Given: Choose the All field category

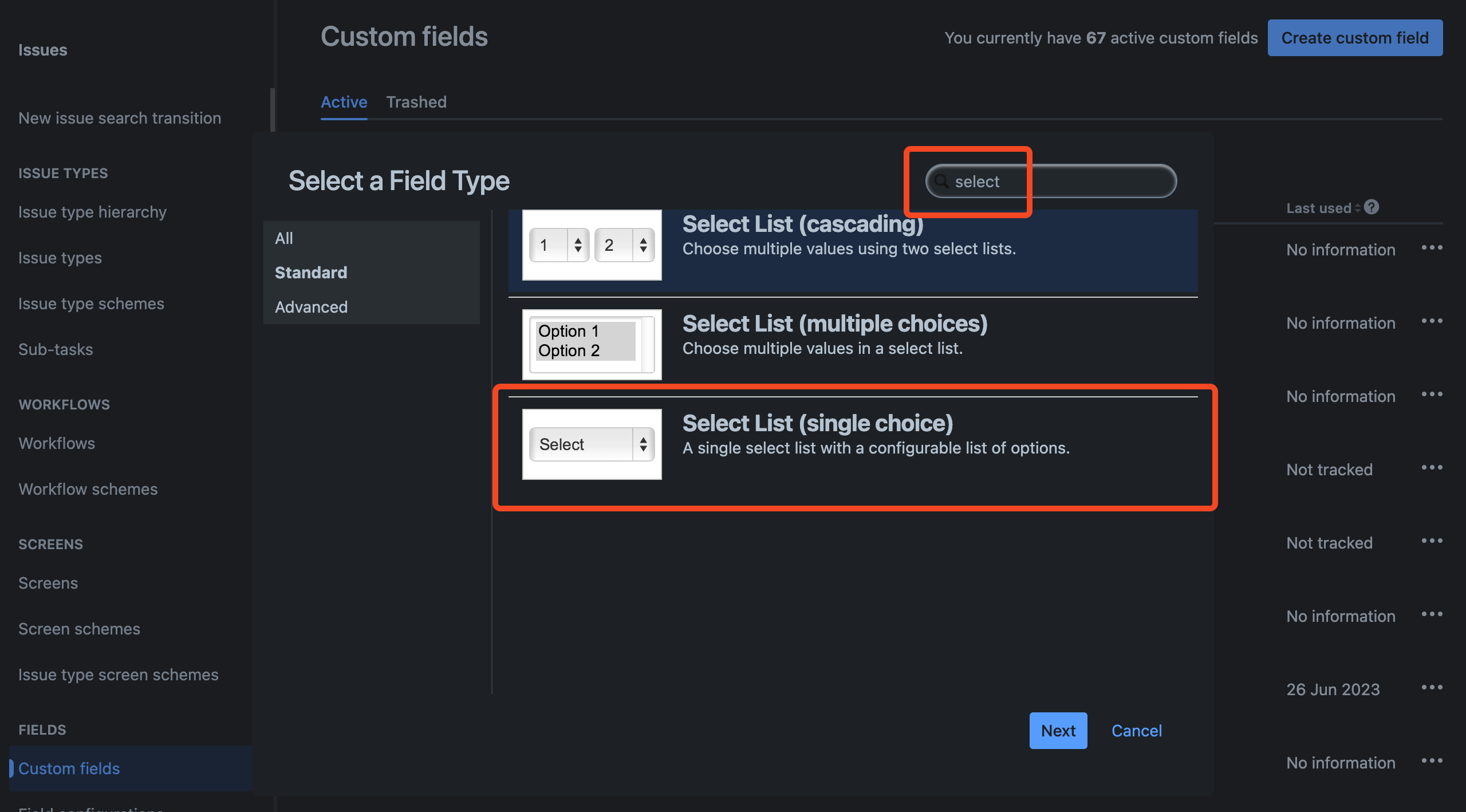Looking at the screenshot, I should [371, 238].
